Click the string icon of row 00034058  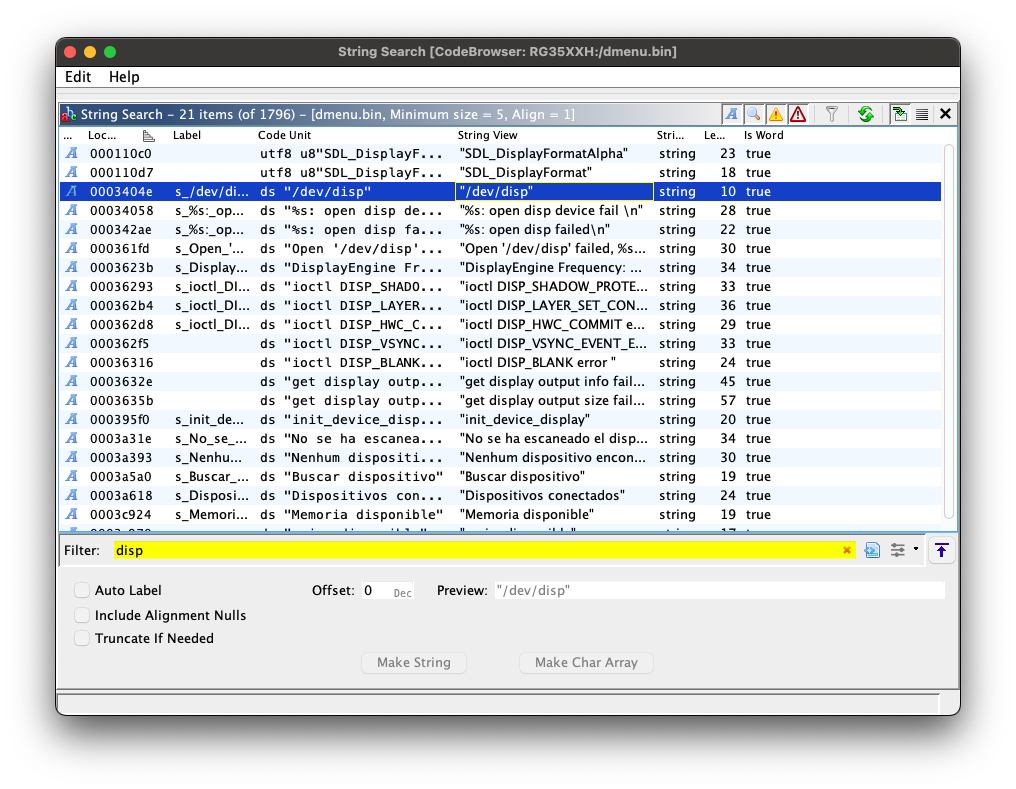click(71, 211)
